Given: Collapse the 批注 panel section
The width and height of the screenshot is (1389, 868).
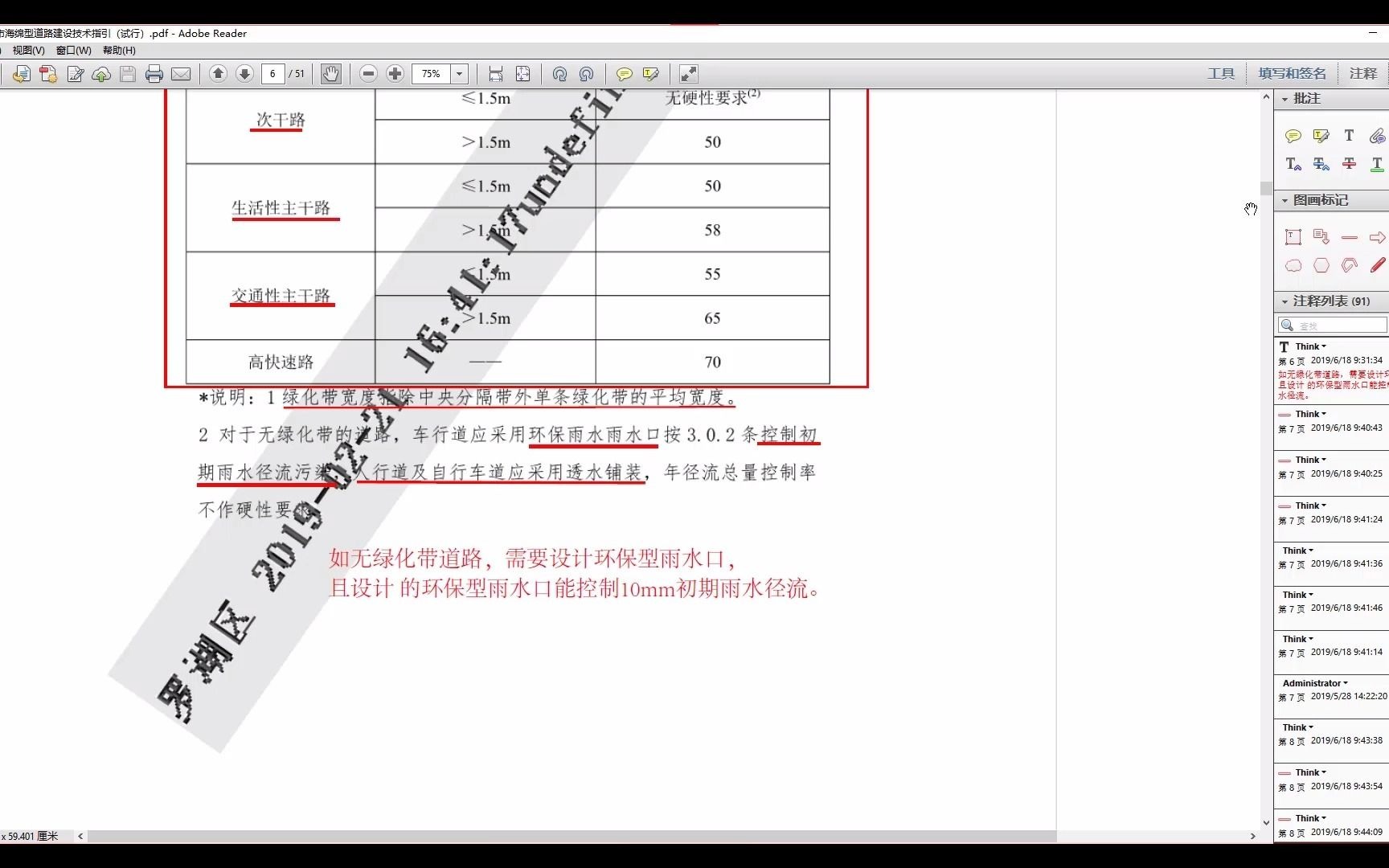Looking at the screenshot, I should tap(1285, 99).
